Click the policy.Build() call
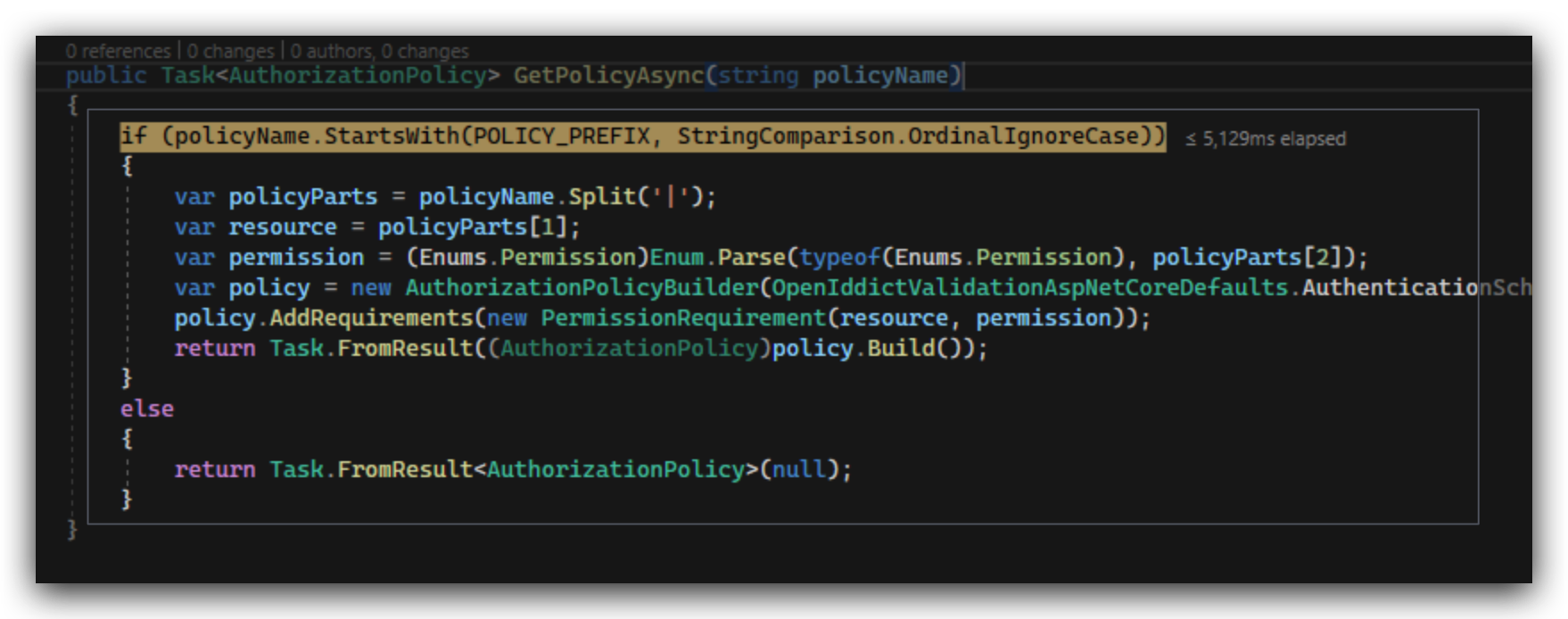Screen dimensions: 1568x619 pyautogui.click(x=900, y=348)
